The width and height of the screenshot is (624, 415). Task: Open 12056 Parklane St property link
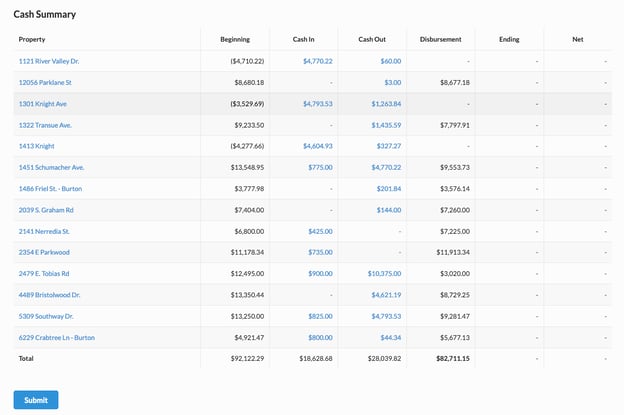(x=45, y=82)
